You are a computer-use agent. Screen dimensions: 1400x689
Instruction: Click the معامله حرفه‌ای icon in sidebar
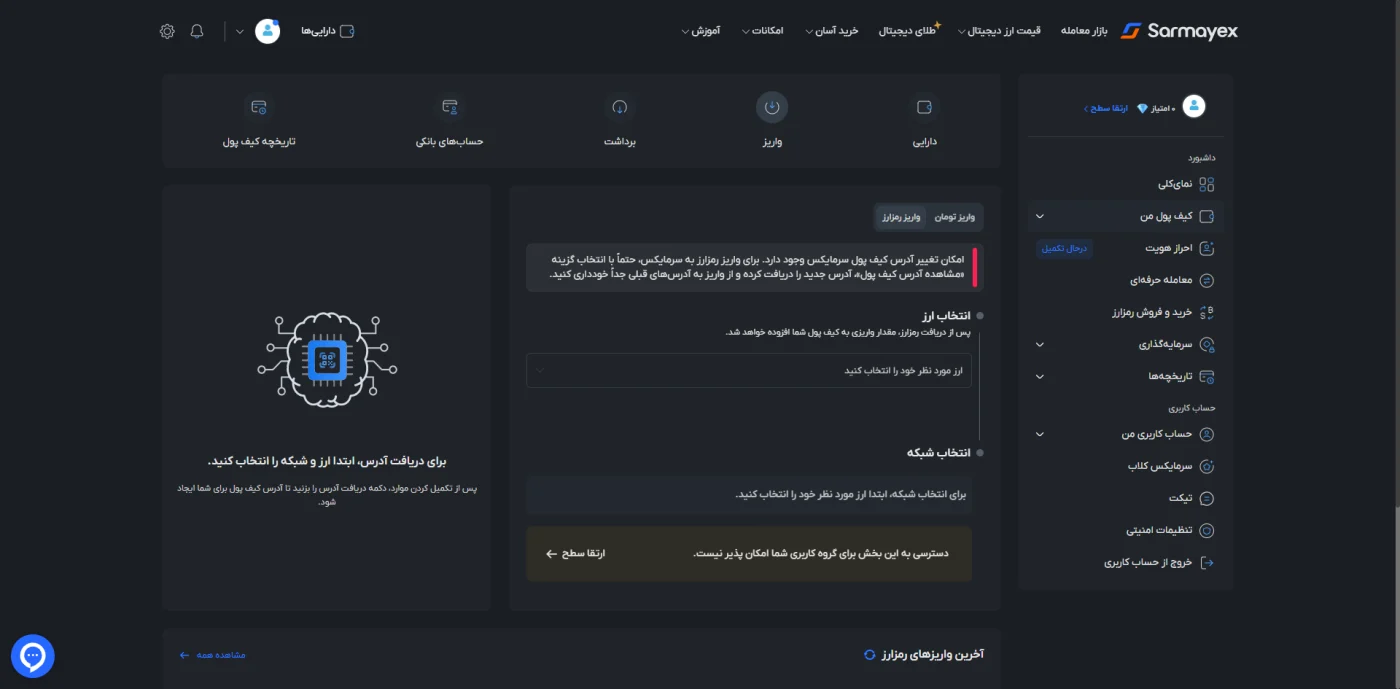click(x=1207, y=280)
